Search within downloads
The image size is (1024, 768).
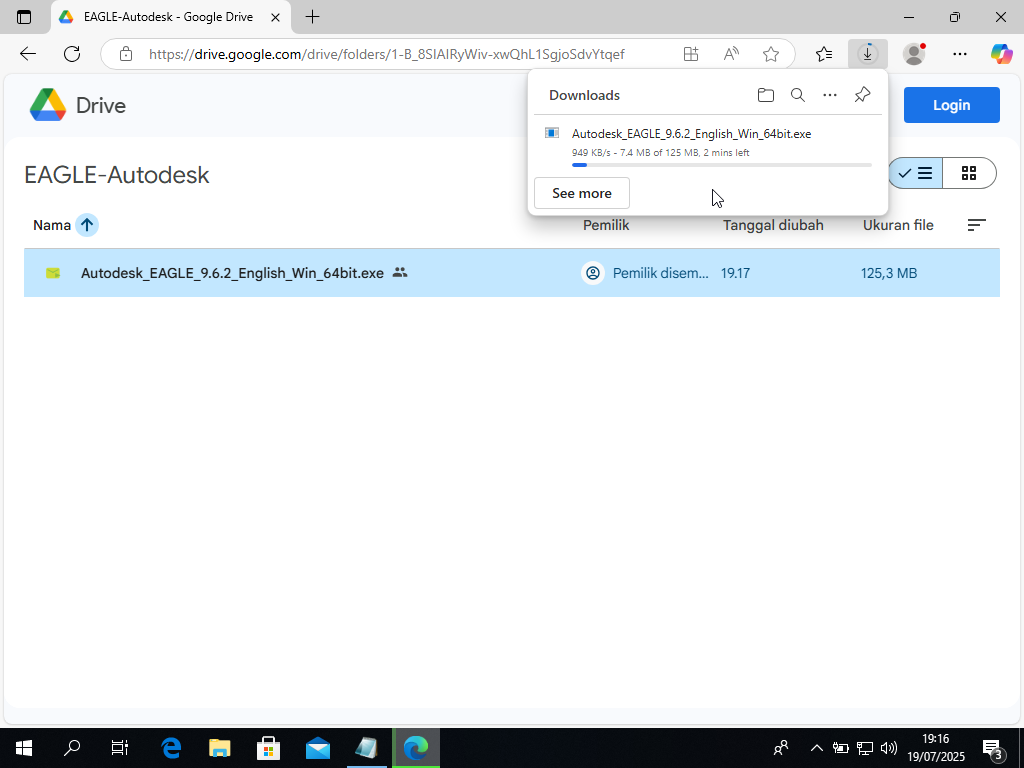click(x=798, y=95)
